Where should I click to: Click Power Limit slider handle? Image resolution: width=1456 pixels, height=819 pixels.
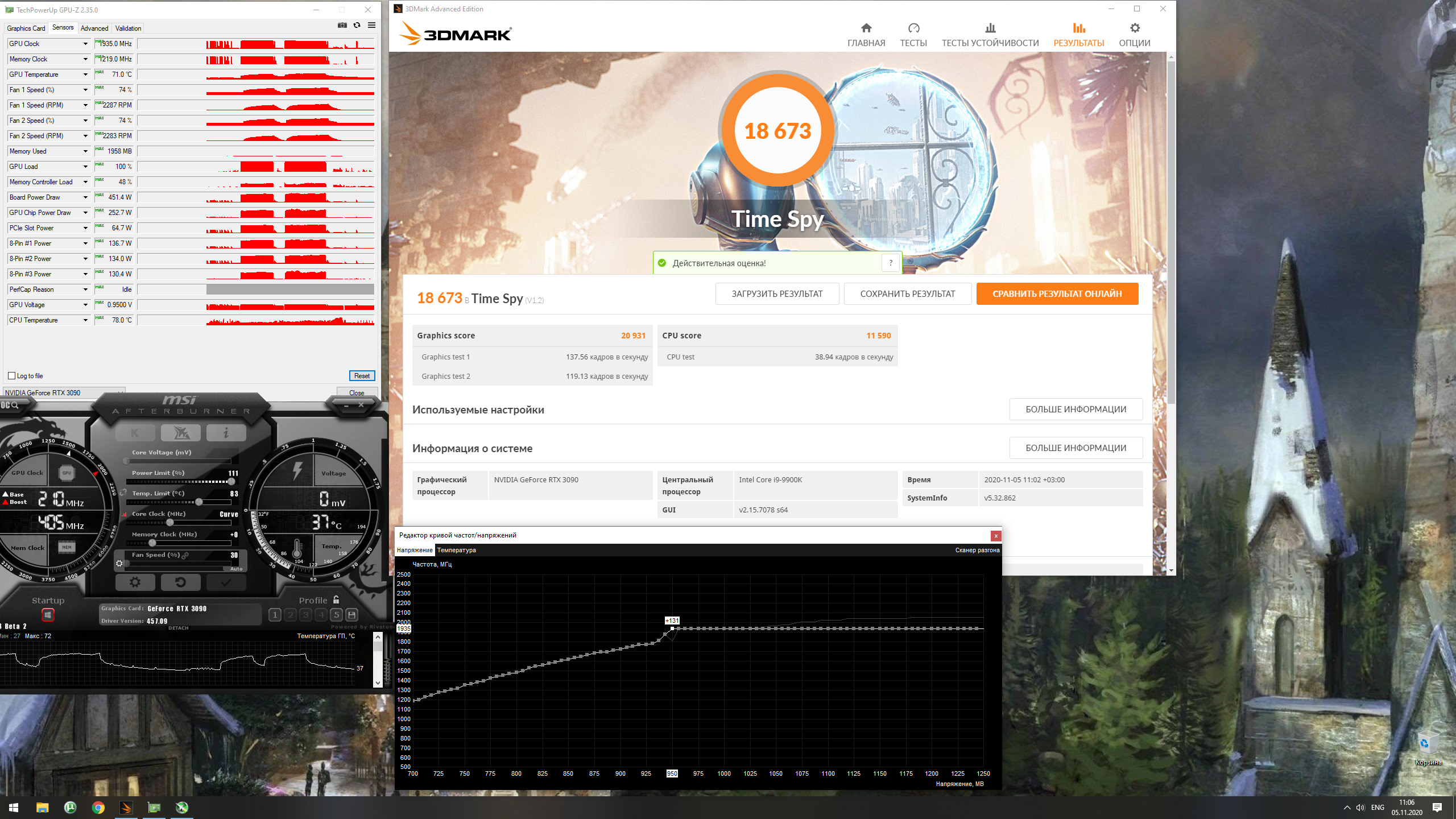click(231, 482)
